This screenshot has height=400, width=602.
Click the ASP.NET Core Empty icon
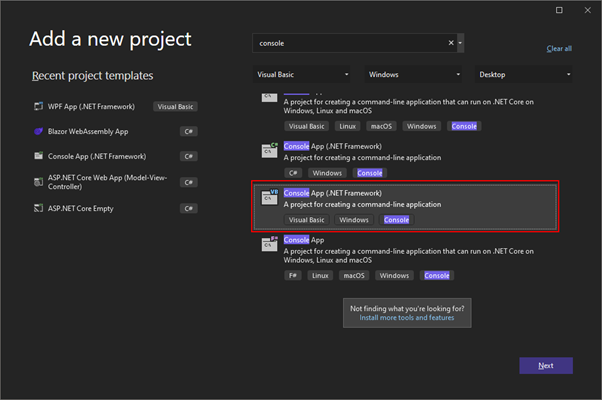pyautogui.click(x=38, y=208)
